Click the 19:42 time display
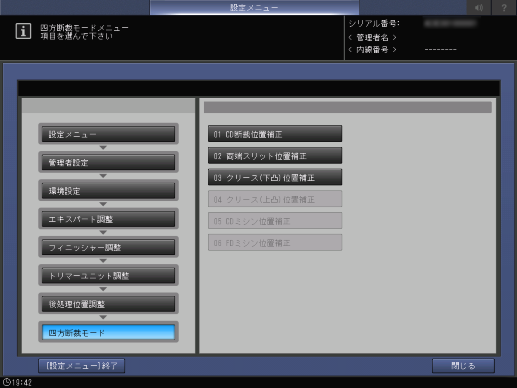The image size is (517, 388). click(x=22, y=382)
